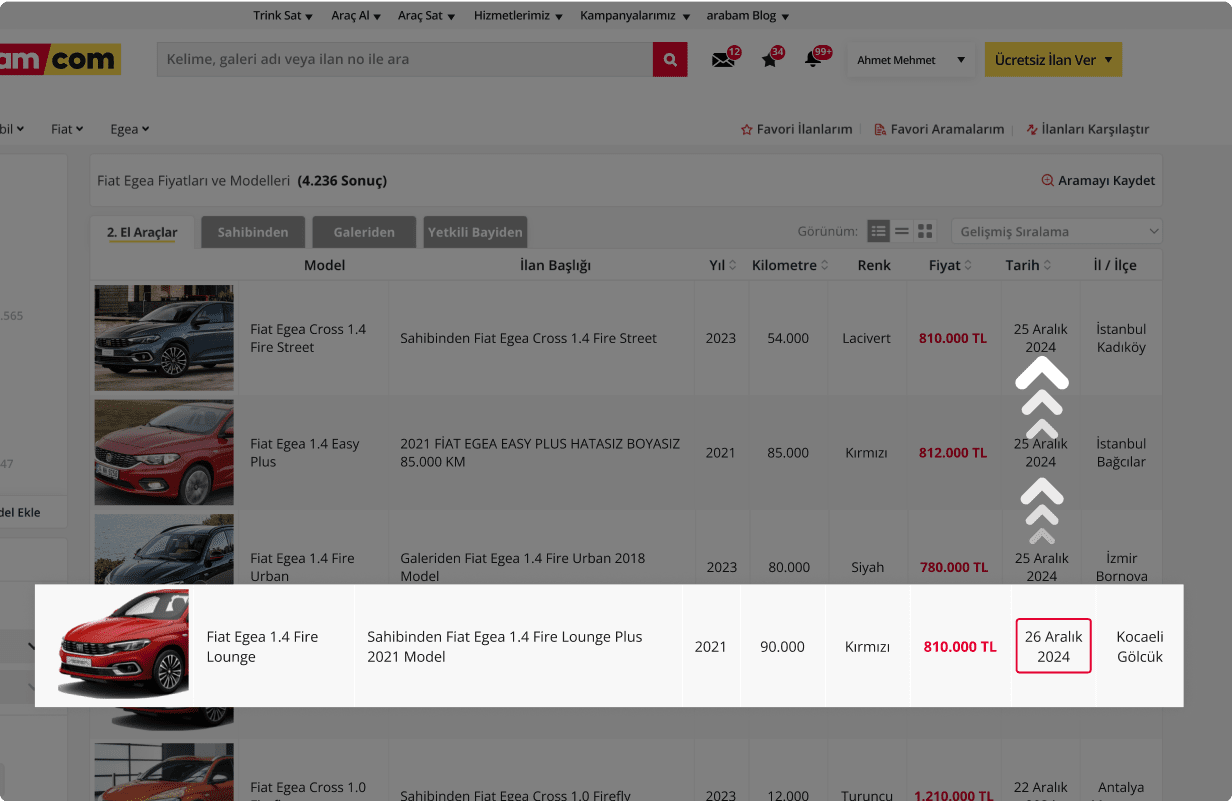Click the 'Kocaeli Gölcük' location cell

point(1140,647)
